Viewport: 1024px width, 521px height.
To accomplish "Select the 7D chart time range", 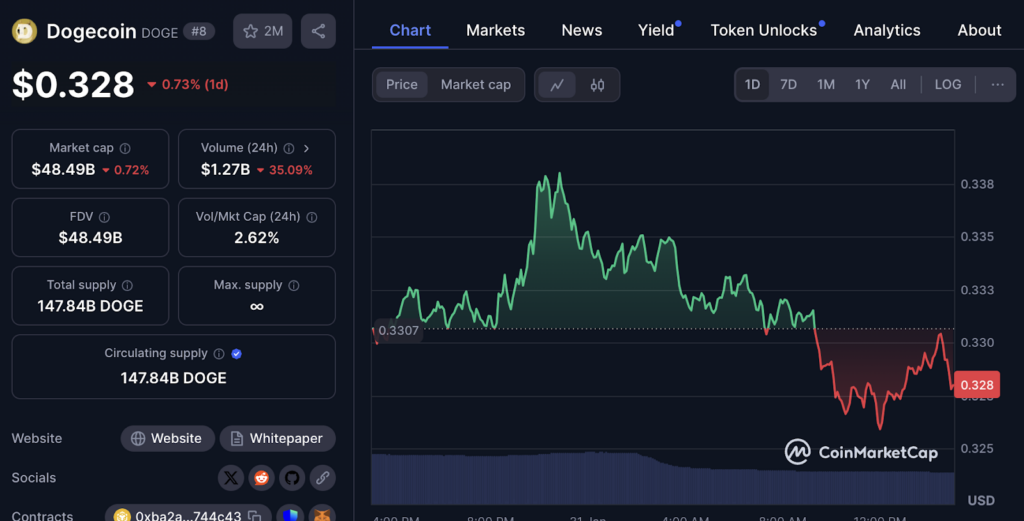I will 788,85.
